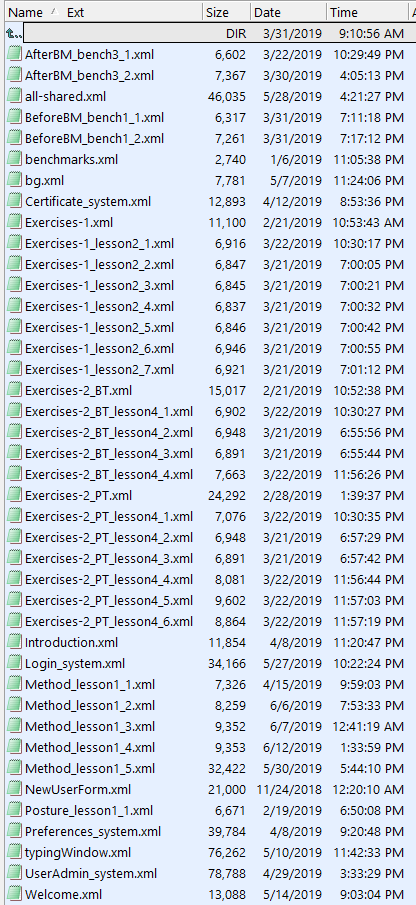
Task: Select the Posture_lesson1_1.xml file
Action: point(208,810)
